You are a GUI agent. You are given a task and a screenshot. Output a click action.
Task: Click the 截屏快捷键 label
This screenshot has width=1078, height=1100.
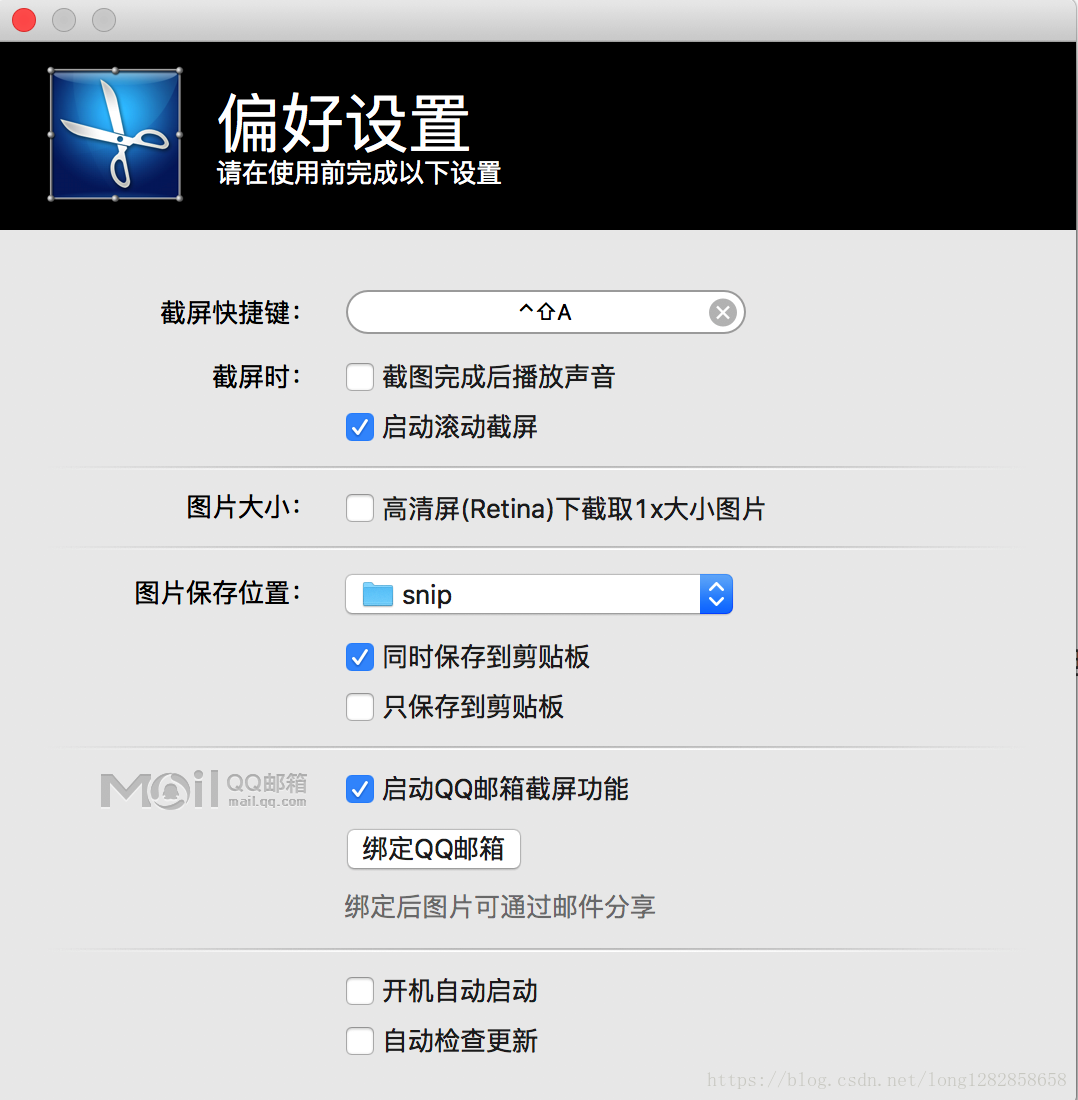click(231, 312)
